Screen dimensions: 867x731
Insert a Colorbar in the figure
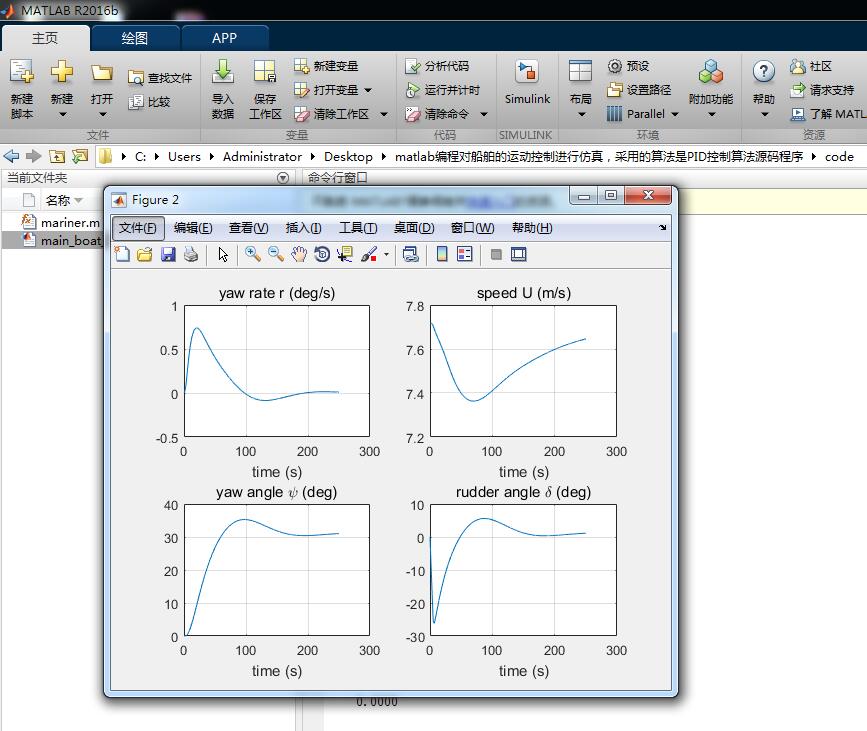[x=442, y=254]
